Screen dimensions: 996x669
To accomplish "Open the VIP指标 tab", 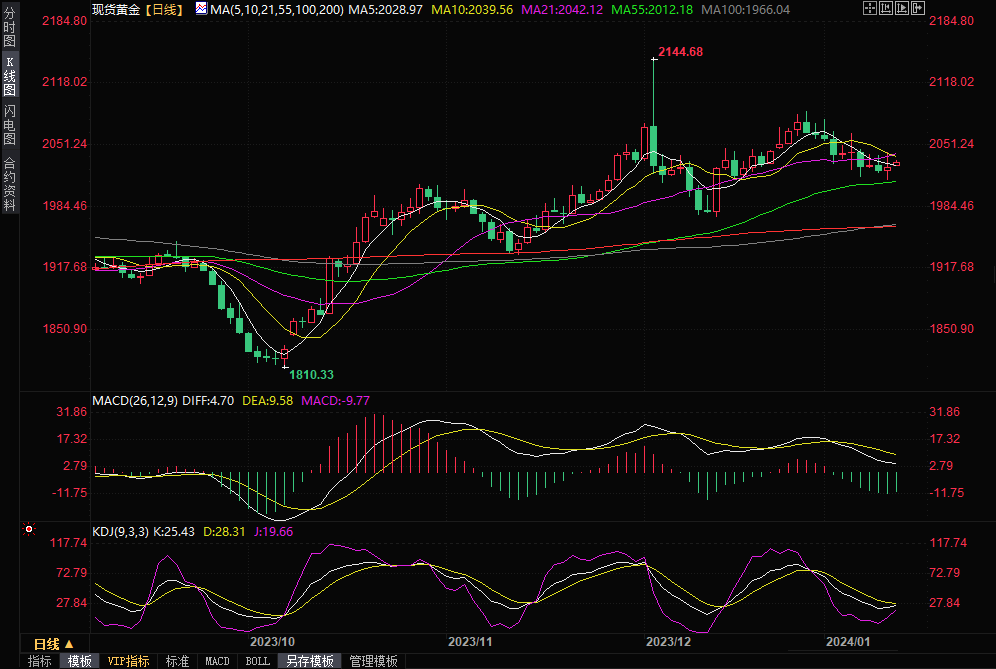I will pos(128,661).
